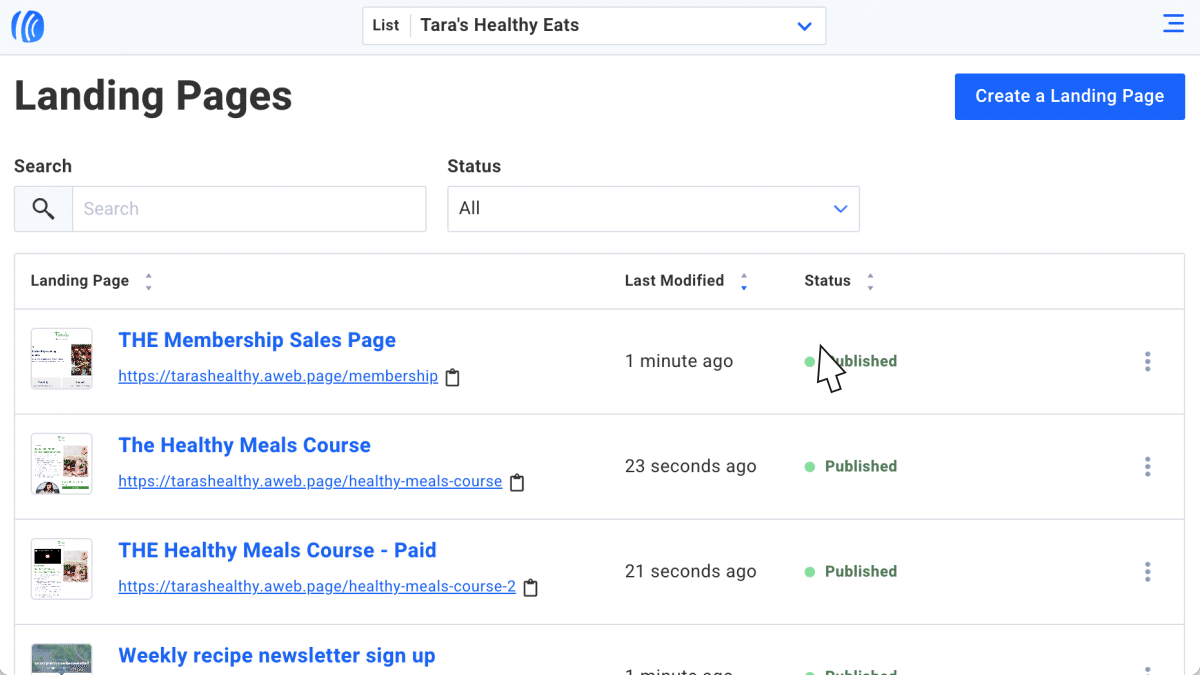Image resolution: width=1200 pixels, height=675 pixels.
Task: Open Weekly recipe newsletter sign up
Action: coord(277,655)
